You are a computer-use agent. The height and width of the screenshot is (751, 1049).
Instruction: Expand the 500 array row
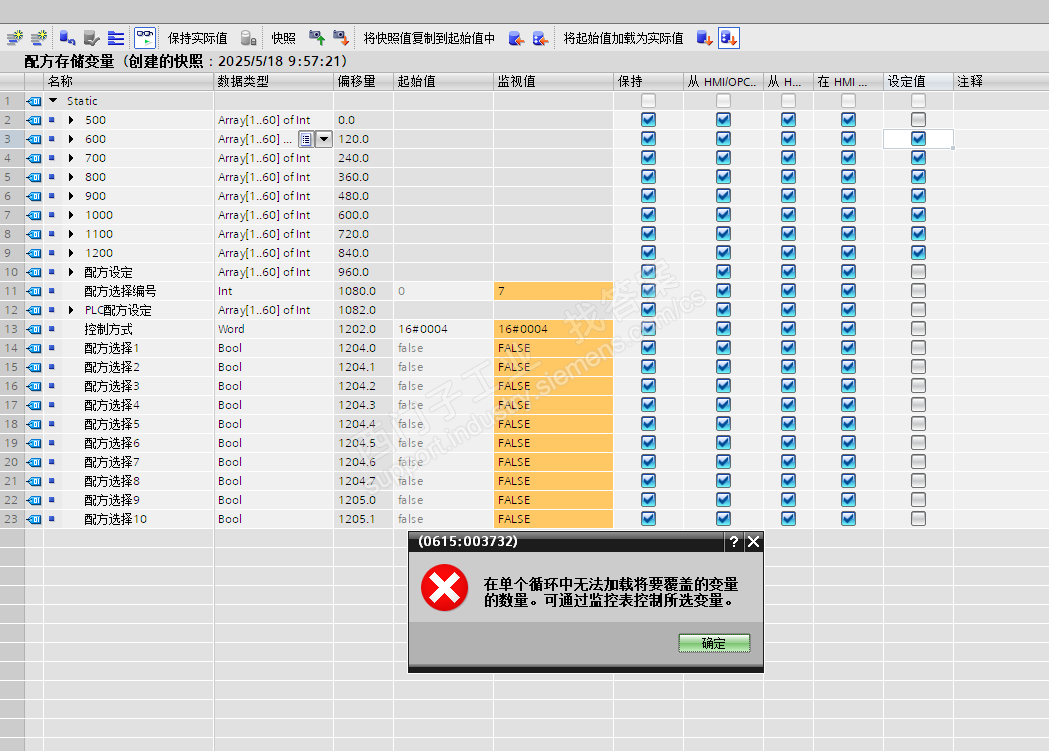(71, 120)
